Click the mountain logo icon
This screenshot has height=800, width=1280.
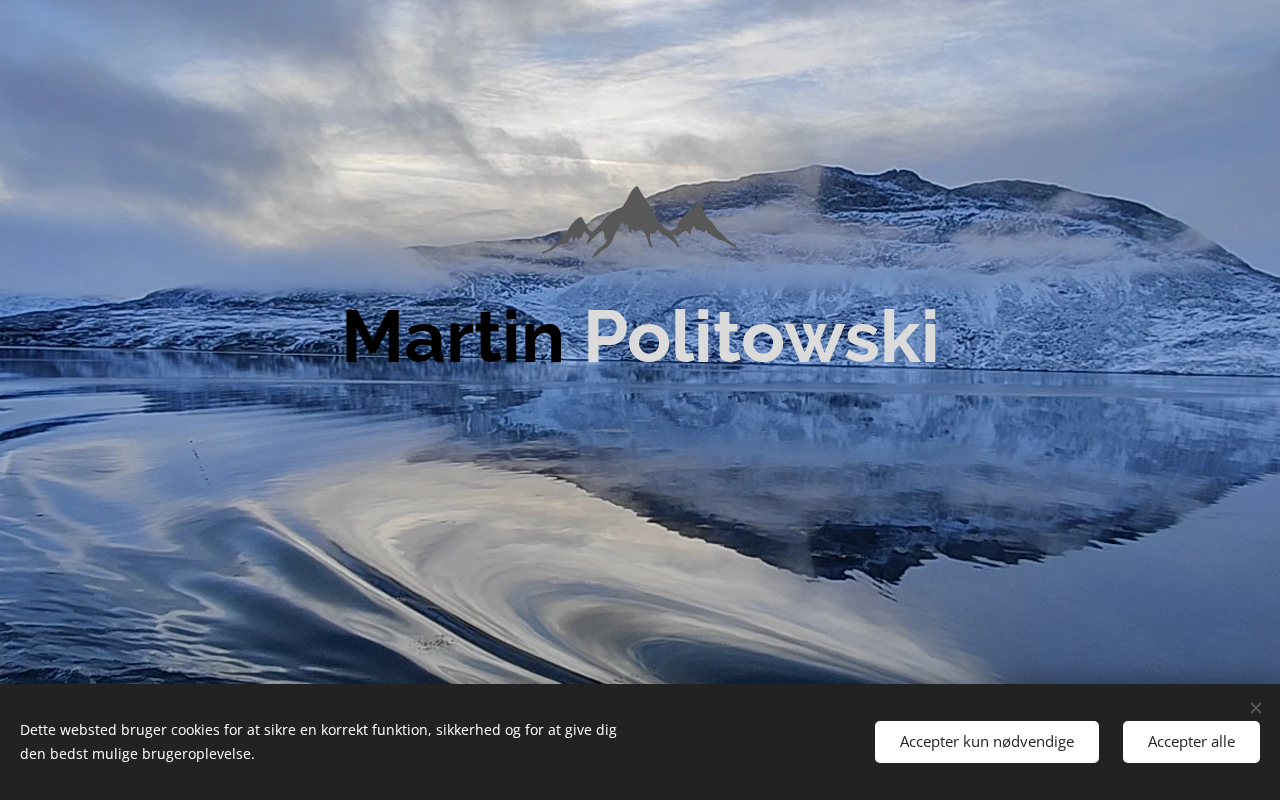tap(640, 221)
